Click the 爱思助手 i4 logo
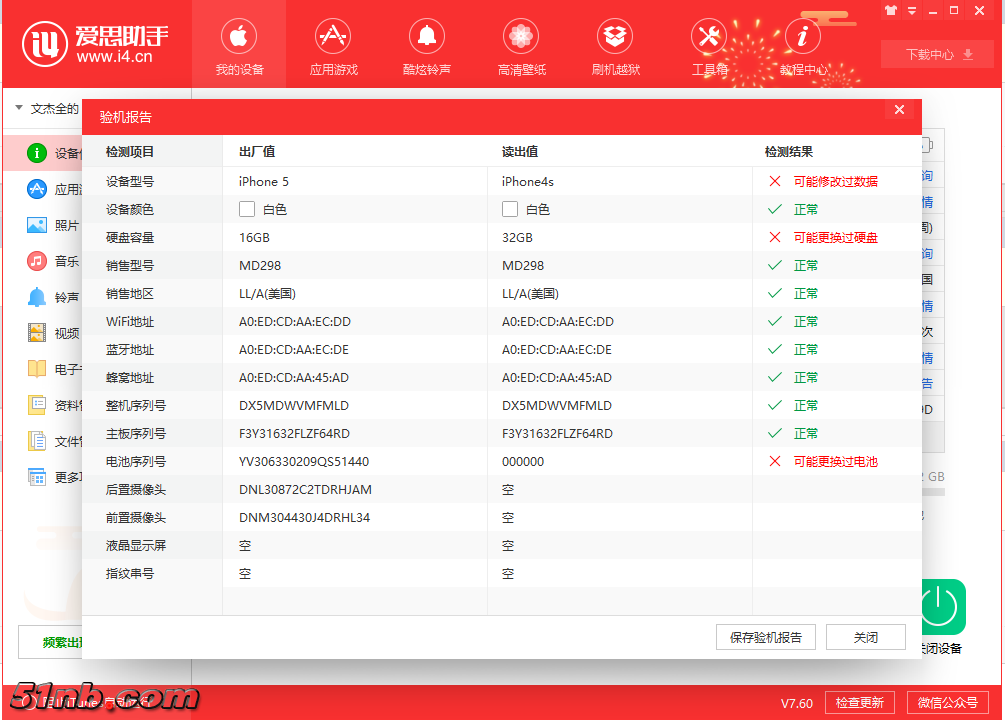The height and width of the screenshot is (720, 1005). [96, 44]
